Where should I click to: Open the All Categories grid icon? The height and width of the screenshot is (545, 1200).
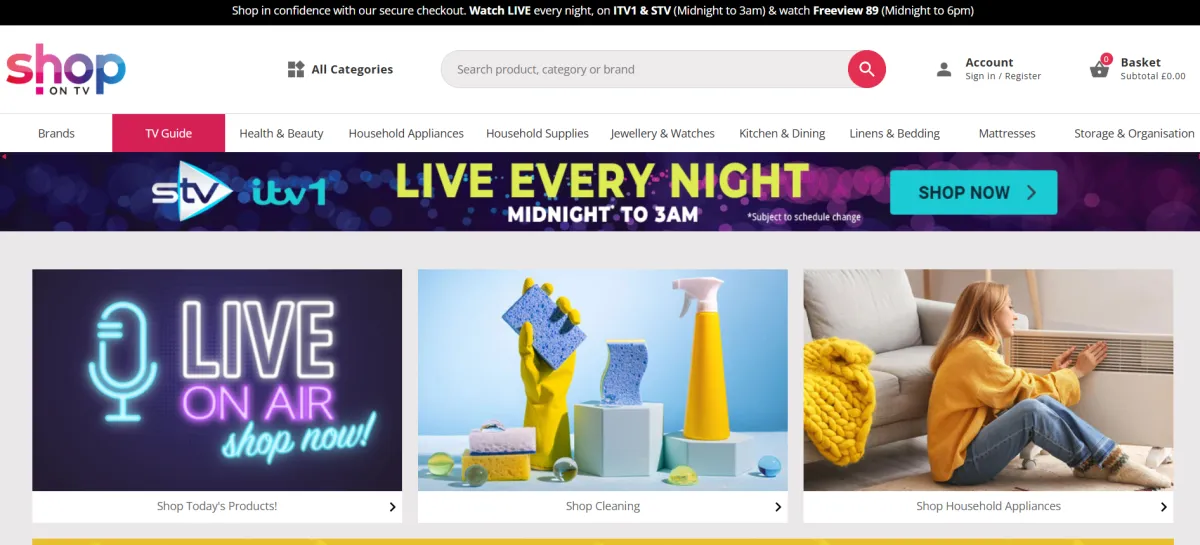[296, 69]
